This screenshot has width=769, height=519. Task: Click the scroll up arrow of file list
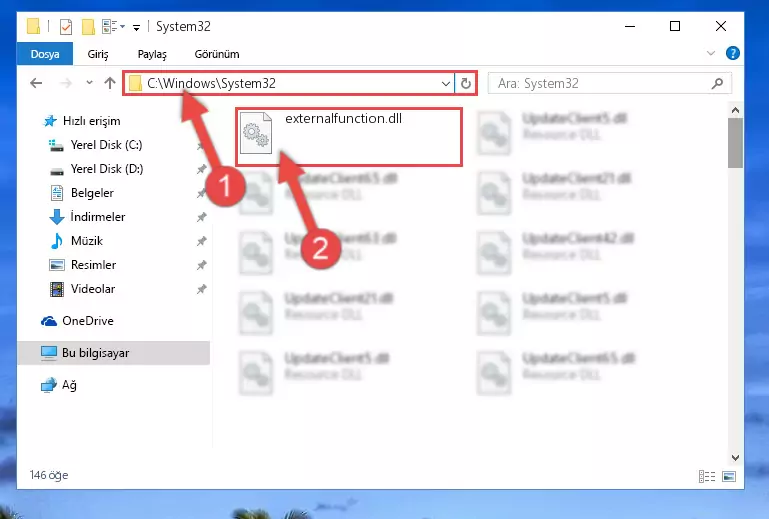[x=735, y=110]
